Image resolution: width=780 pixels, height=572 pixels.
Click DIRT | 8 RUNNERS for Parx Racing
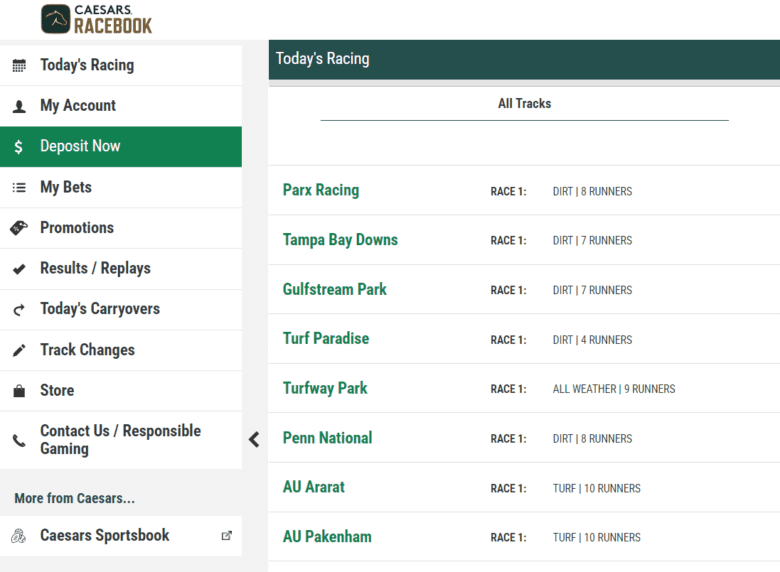592,191
